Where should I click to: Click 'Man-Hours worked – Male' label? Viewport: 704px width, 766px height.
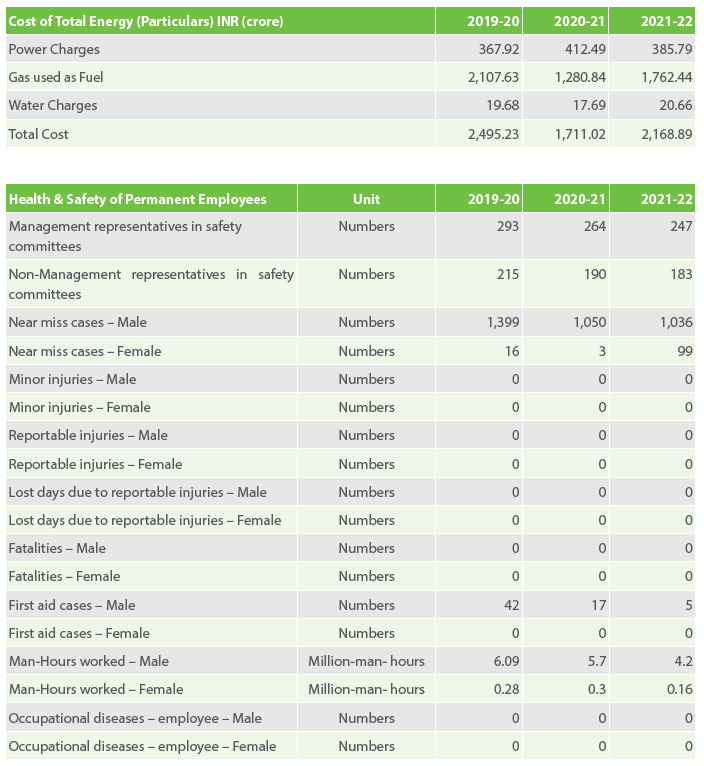[x=88, y=661]
